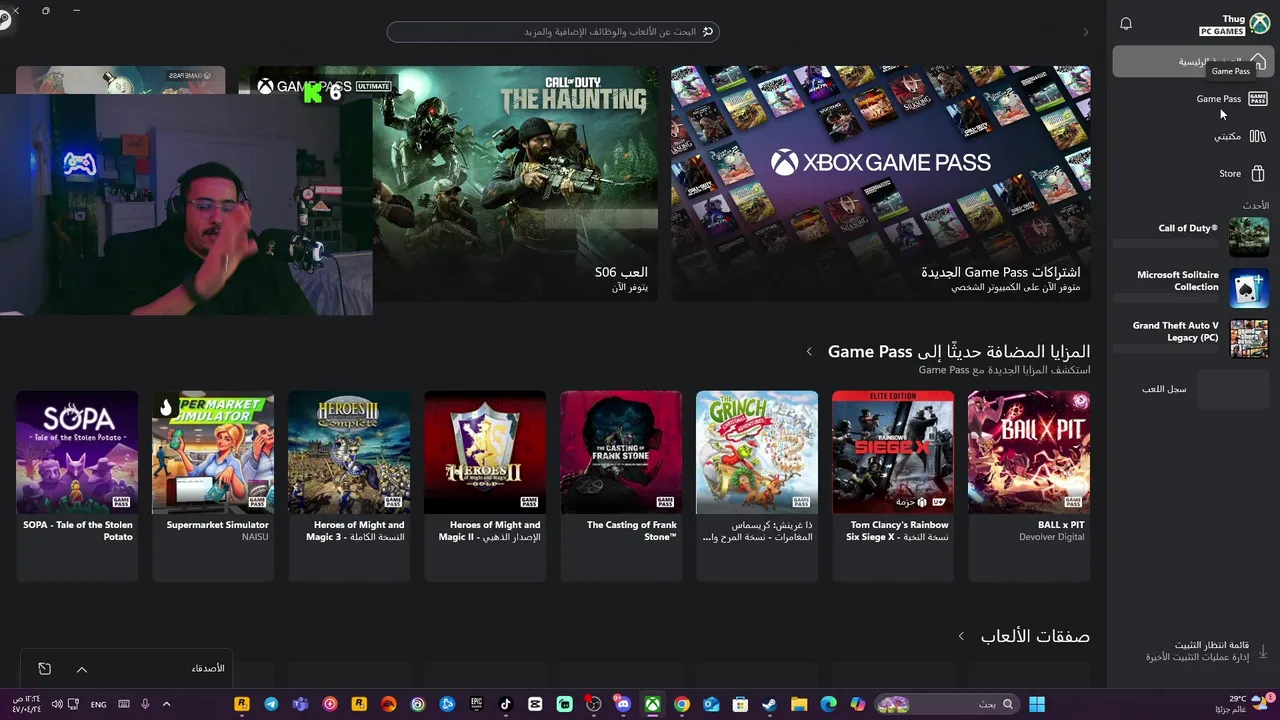Toggle the microphone tray icon

point(145,704)
